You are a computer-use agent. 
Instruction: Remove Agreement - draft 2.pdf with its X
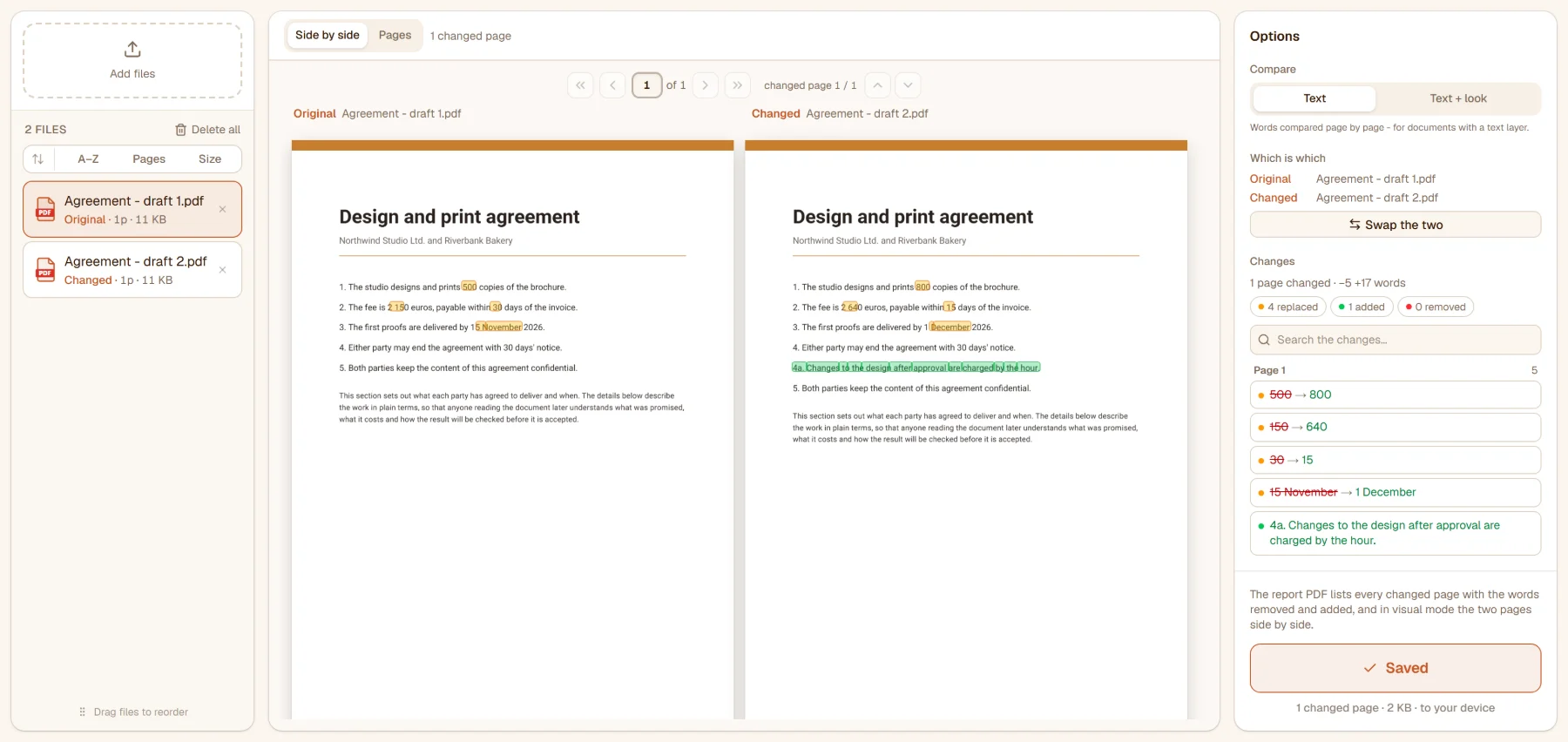click(222, 270)
